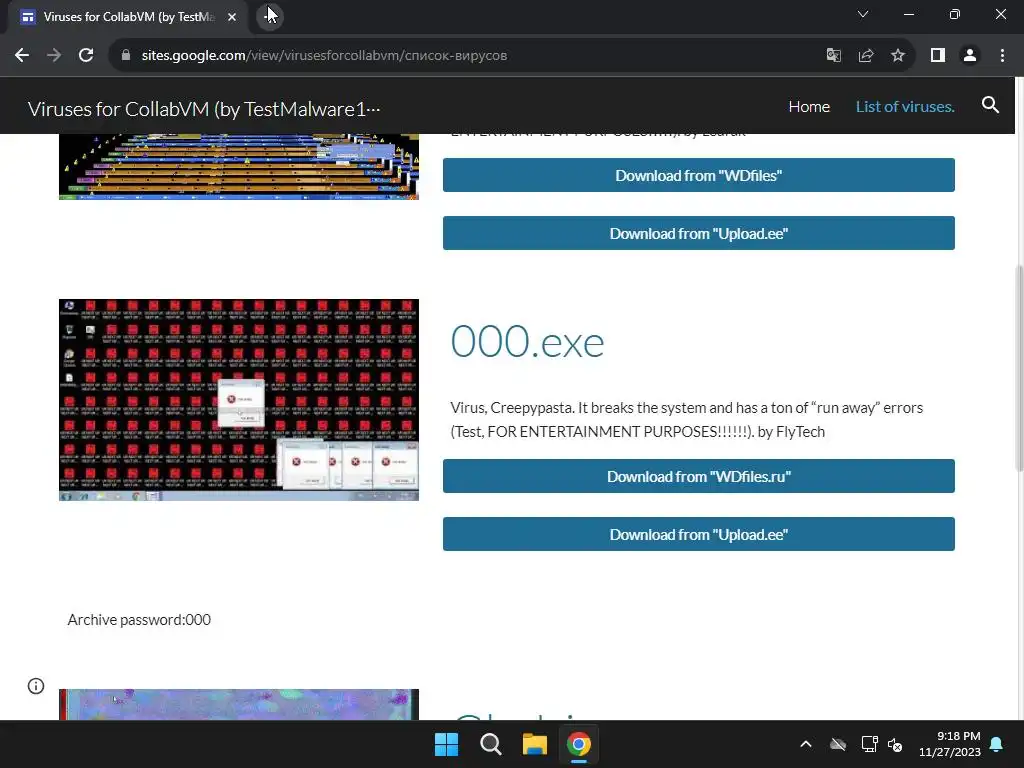Open the 000.exe screenshot thumbnail

click(x=239, y=400)
